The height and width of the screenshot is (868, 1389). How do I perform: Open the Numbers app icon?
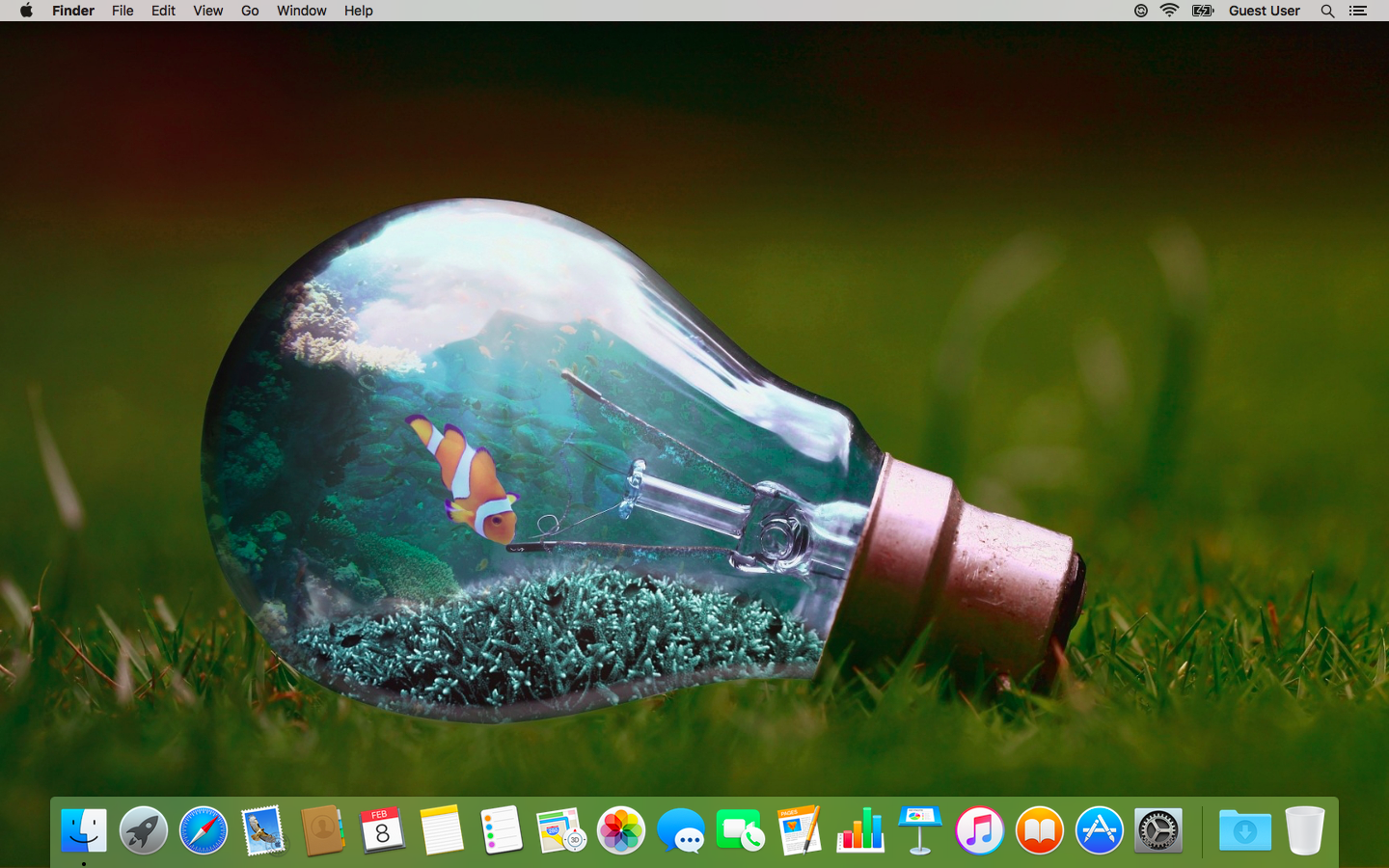(x=860, y=830)
